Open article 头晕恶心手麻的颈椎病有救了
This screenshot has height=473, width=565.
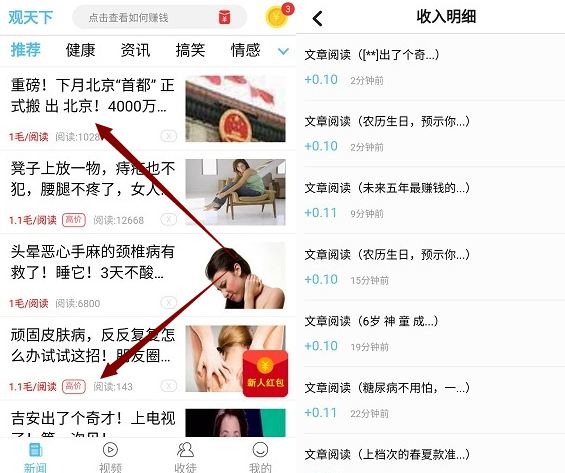(x=93, y=262)
